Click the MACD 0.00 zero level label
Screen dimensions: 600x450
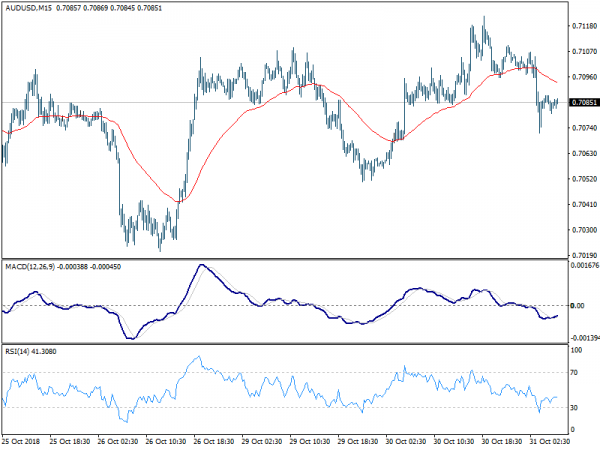click(x=577, y=305)
